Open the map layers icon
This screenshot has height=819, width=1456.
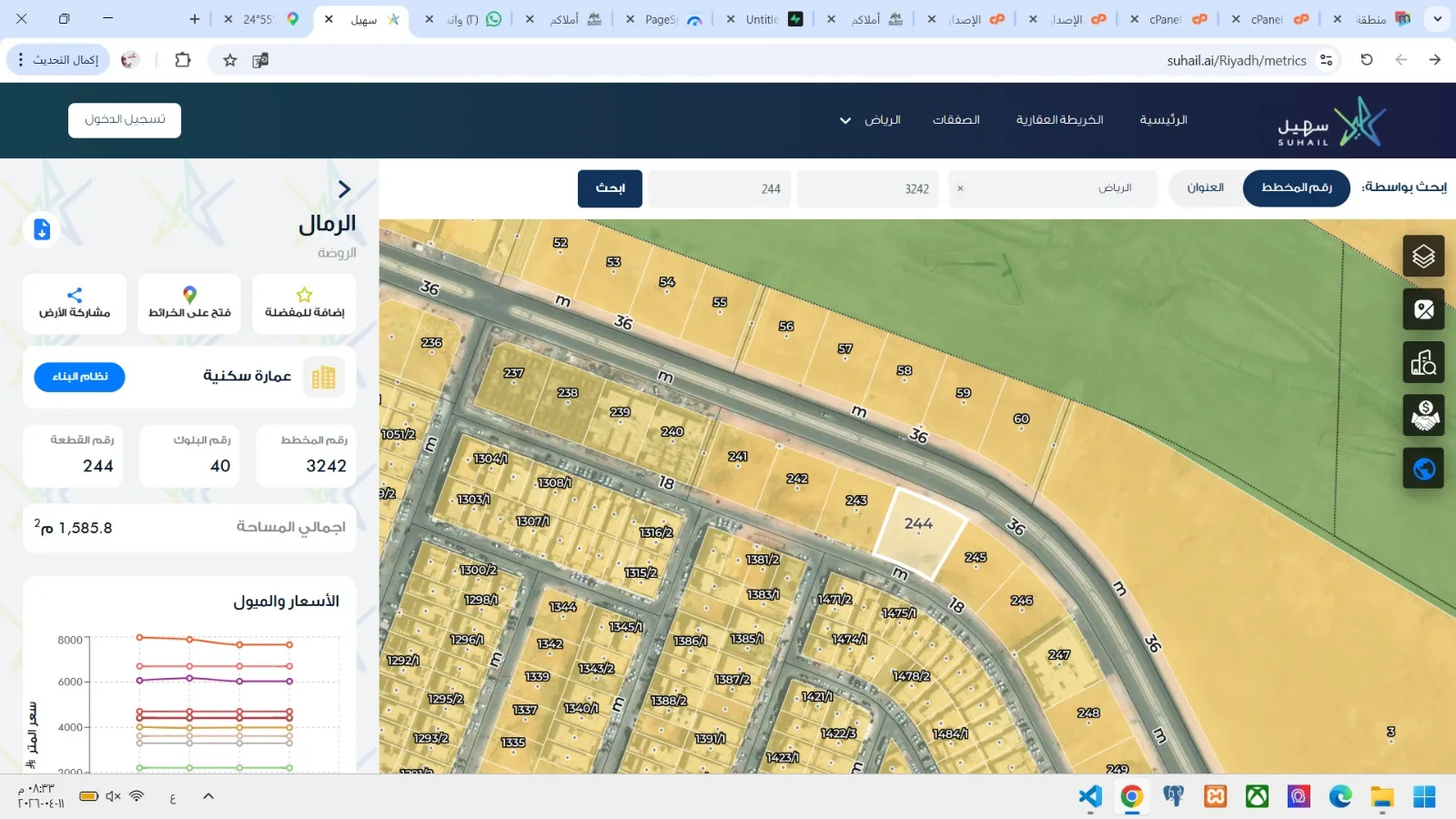(x=1423, y=257)
